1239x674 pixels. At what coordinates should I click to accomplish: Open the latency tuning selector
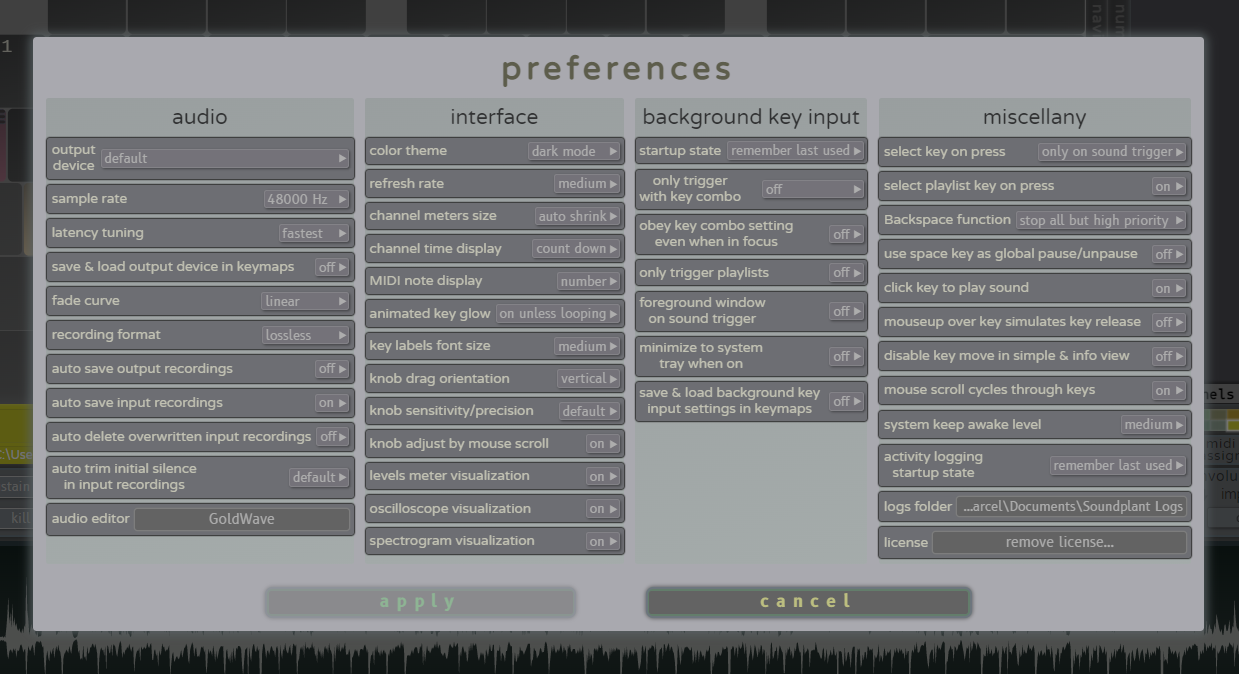coord(314,233)
